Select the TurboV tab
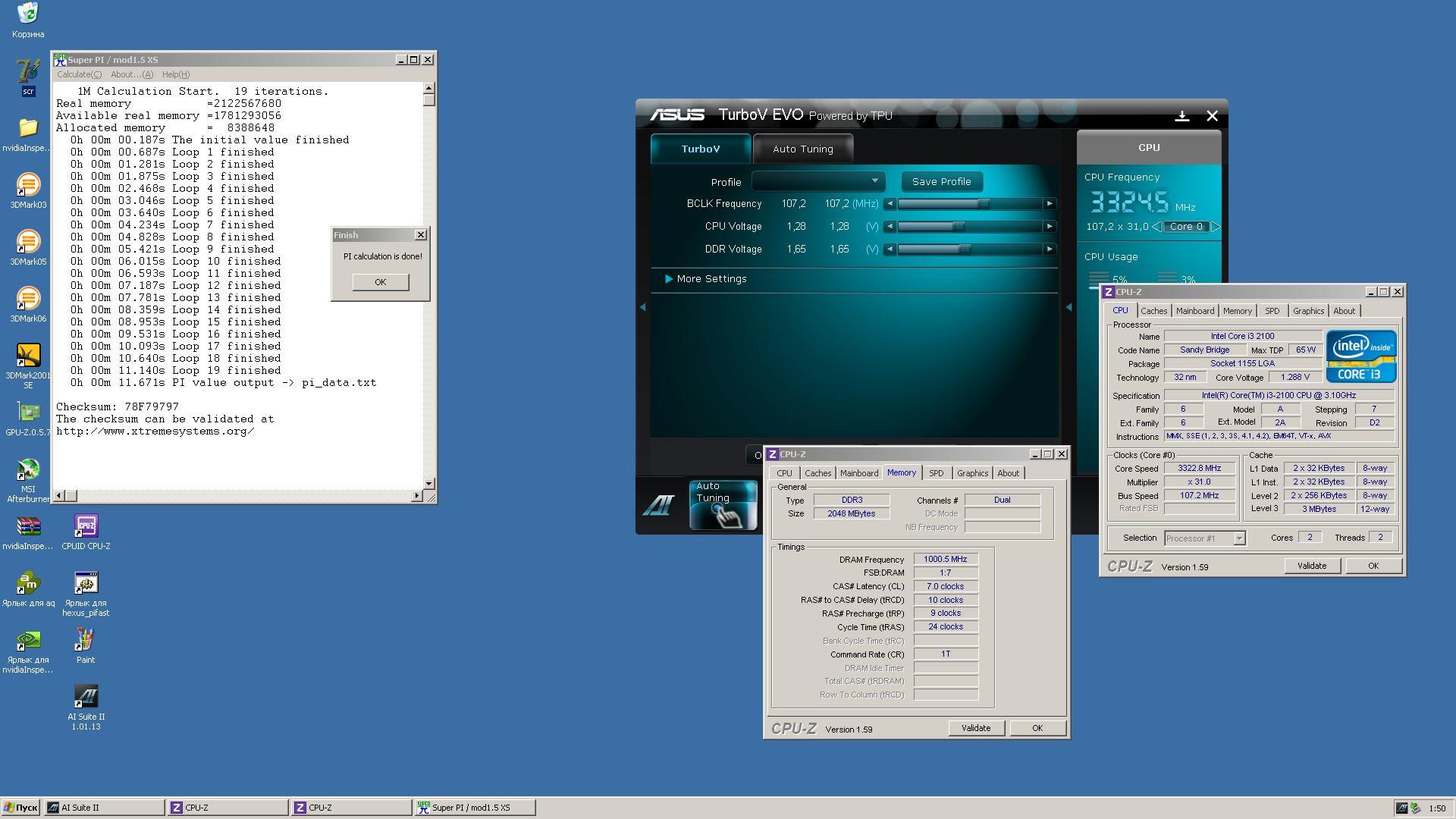This screenshot has width=1456, height=819. point(701,149)
